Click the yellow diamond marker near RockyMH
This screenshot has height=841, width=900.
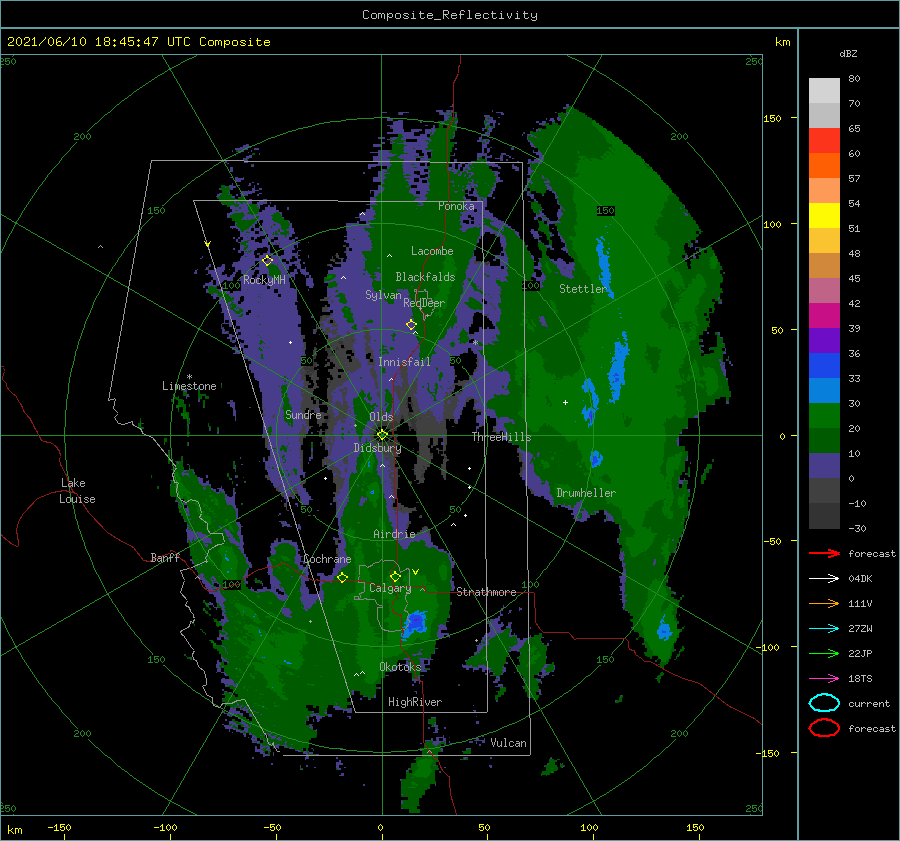(267, 261)
